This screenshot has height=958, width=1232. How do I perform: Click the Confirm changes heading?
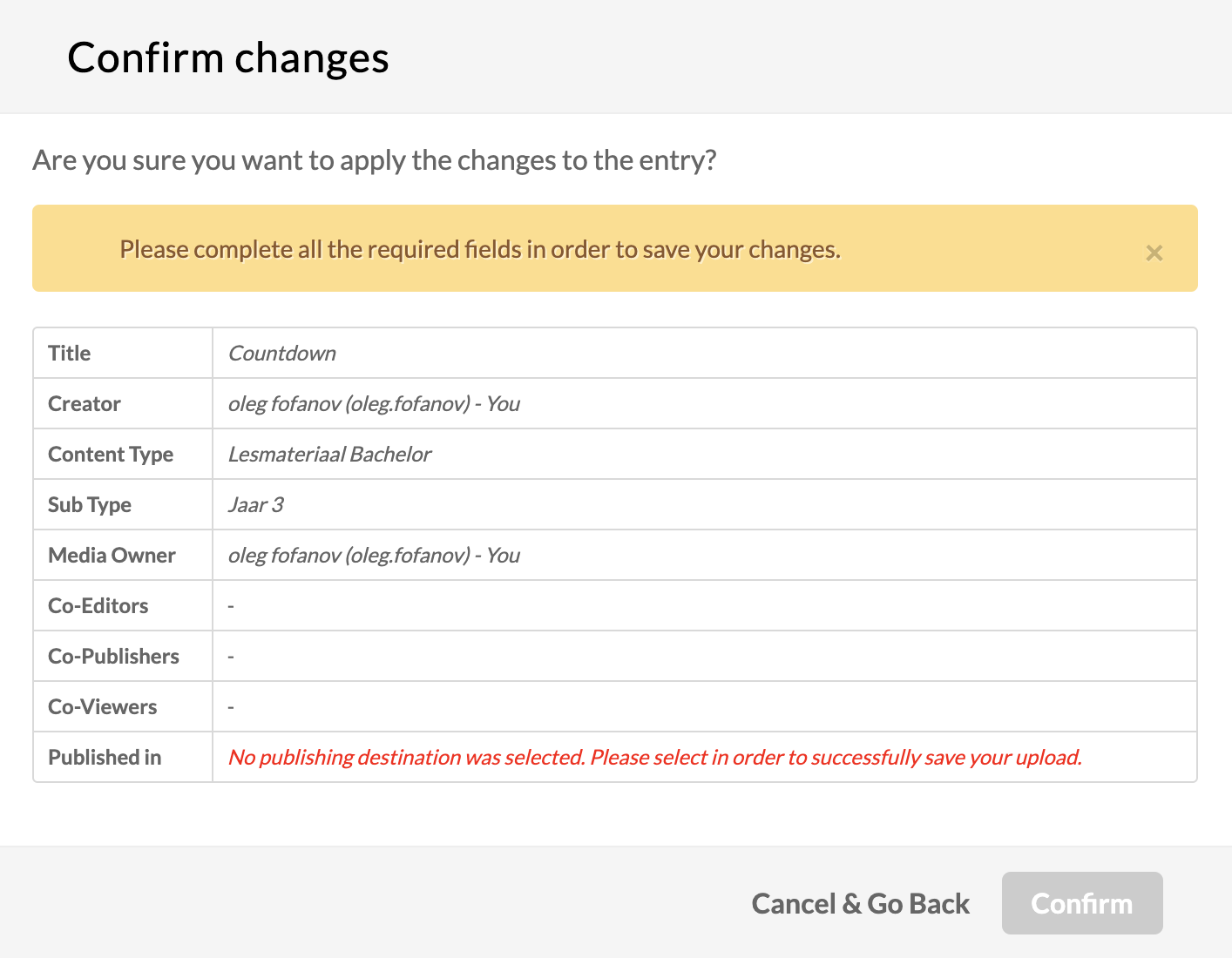[228, 57]
